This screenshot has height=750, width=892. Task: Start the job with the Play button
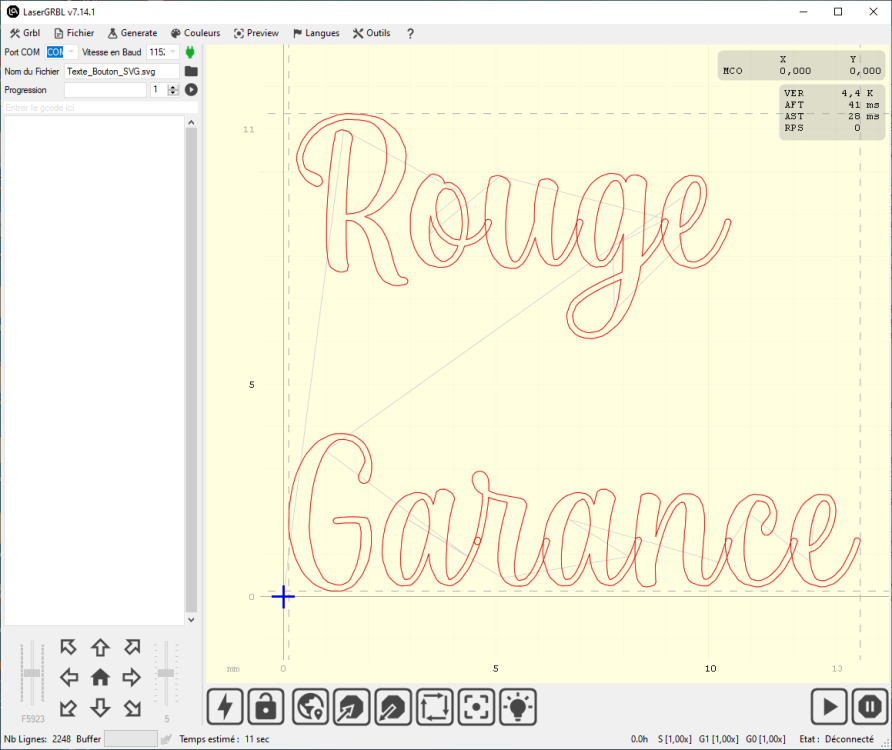pos(829,707)
